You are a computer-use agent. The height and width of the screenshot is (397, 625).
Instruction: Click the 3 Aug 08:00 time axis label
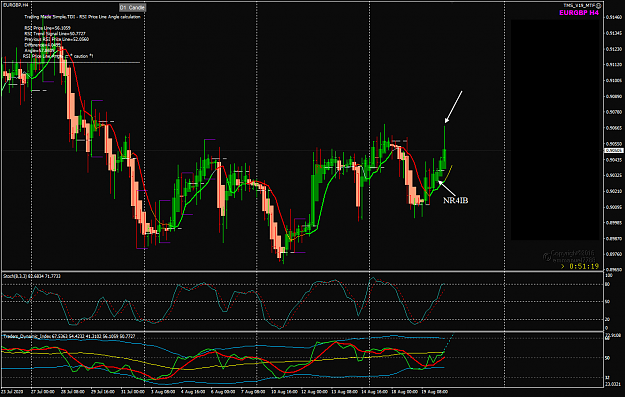point(162,392)
